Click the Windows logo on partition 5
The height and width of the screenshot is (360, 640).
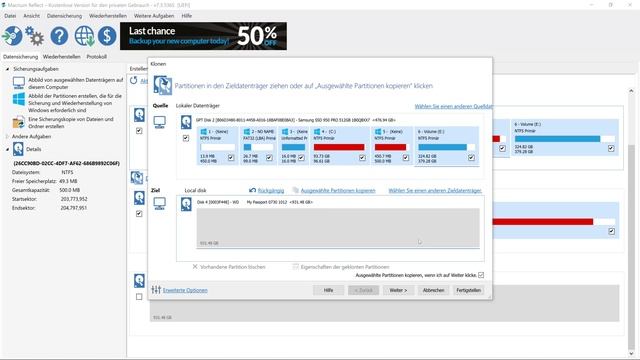[378, 131]
